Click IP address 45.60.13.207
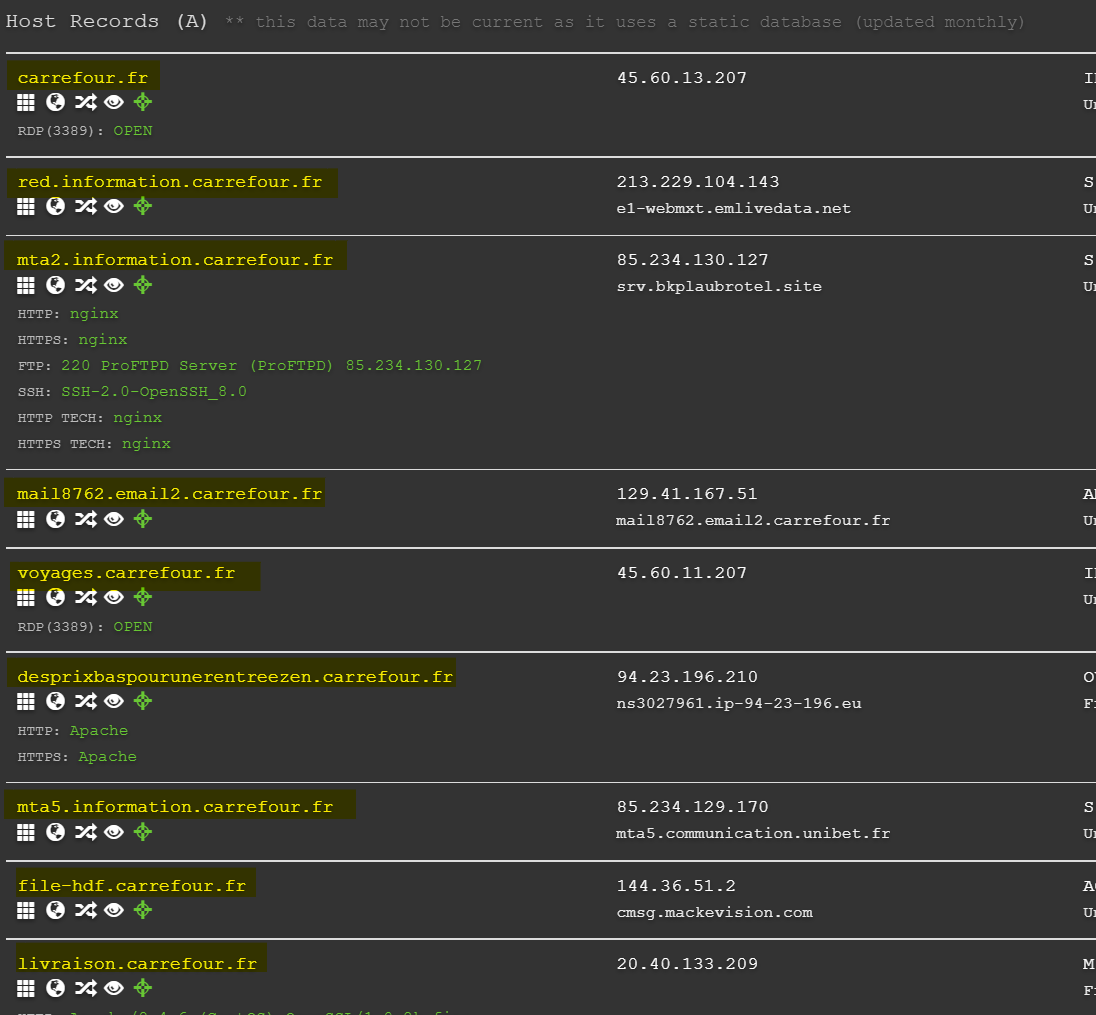Screen dimensions: 1096x1015 (682, 78)
